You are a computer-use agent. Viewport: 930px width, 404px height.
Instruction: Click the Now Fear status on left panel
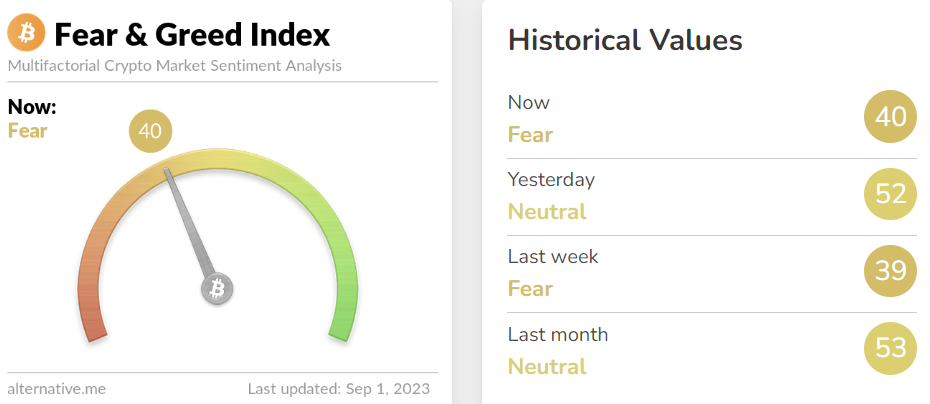[27, 131]
